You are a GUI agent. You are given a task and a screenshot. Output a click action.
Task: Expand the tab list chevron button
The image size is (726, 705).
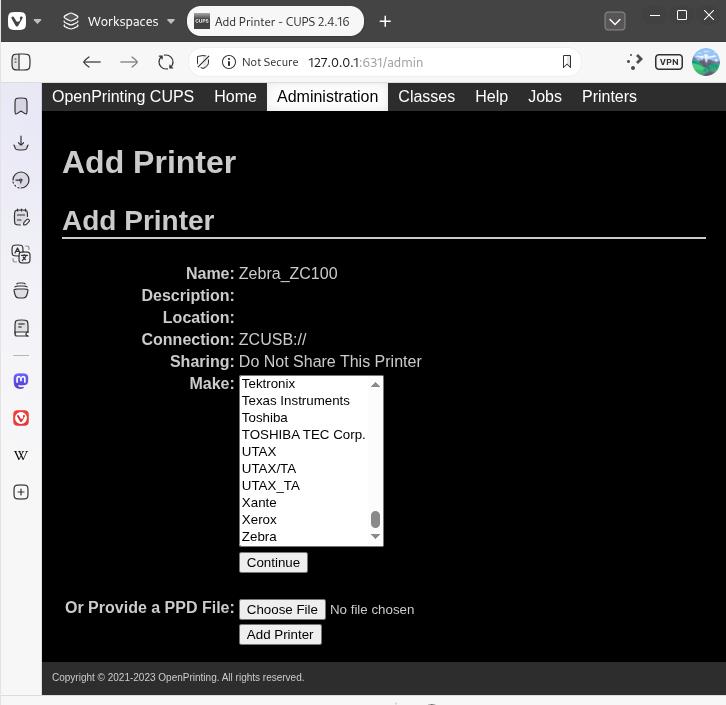coord(614,21)
